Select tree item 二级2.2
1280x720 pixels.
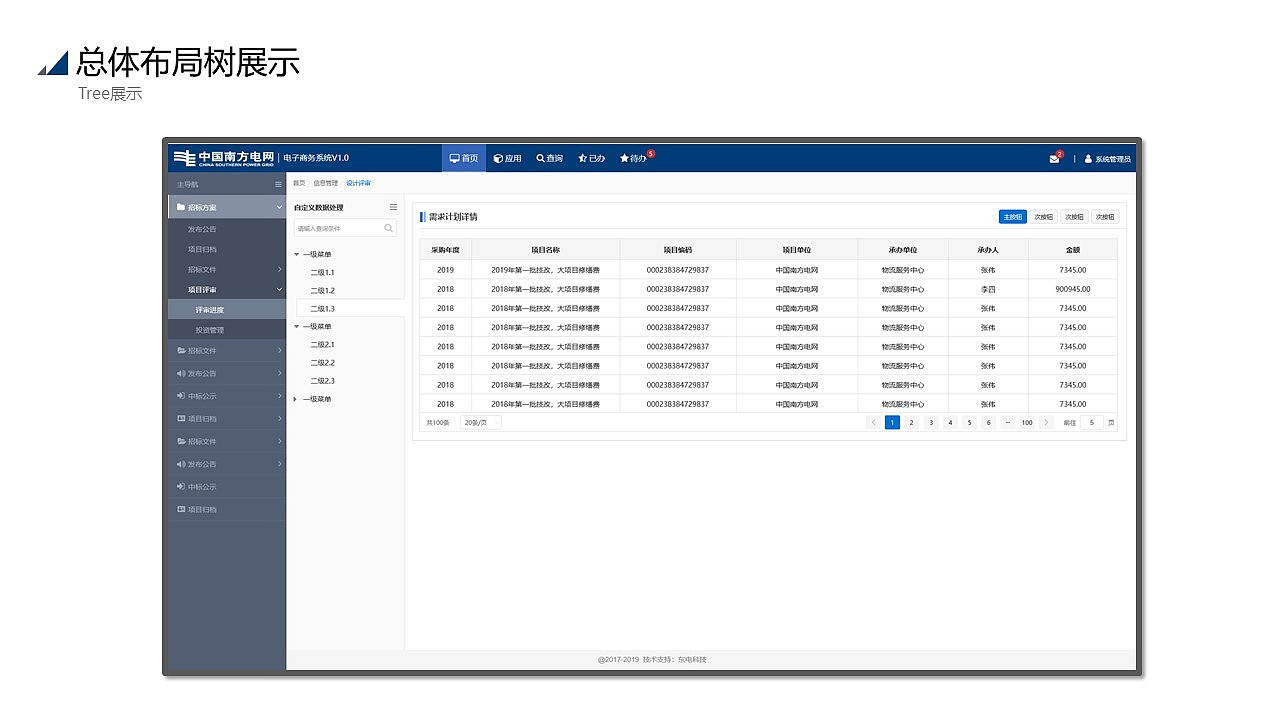click(x=322, y=362)
